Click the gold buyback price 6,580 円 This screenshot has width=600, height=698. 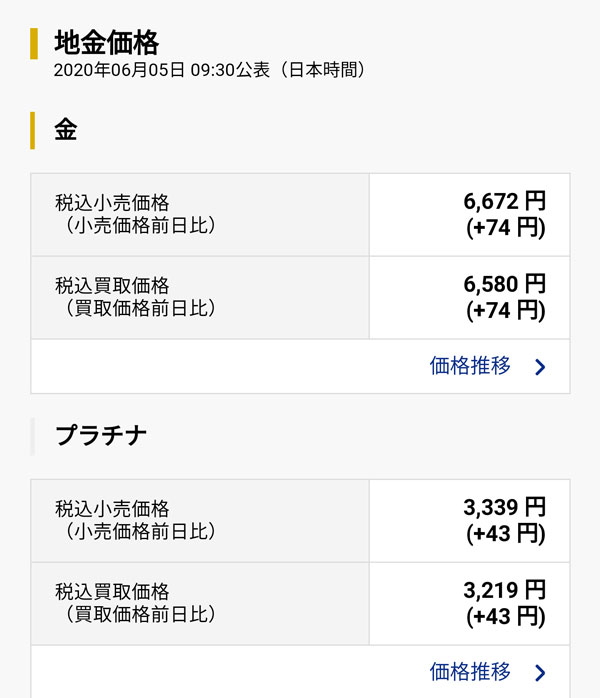[504, 285]
